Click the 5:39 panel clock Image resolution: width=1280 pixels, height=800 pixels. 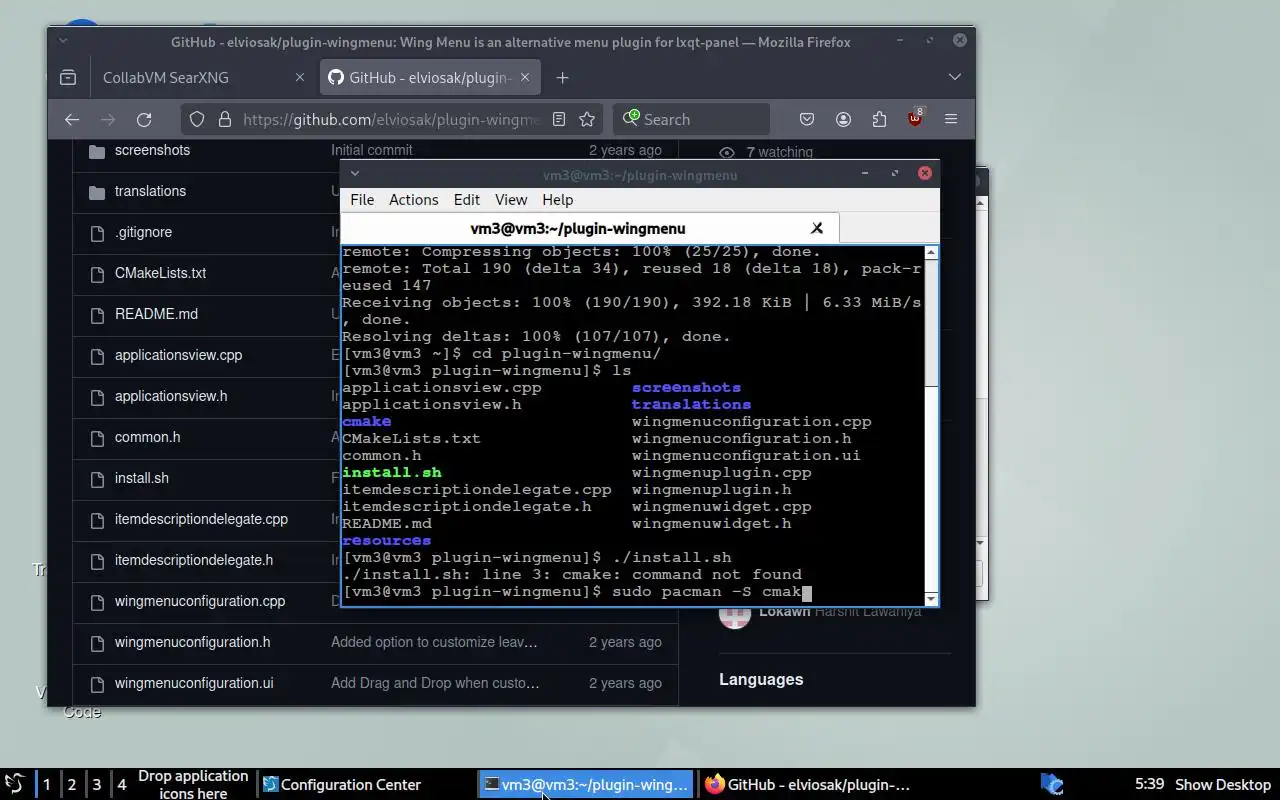click(1149, 784)
